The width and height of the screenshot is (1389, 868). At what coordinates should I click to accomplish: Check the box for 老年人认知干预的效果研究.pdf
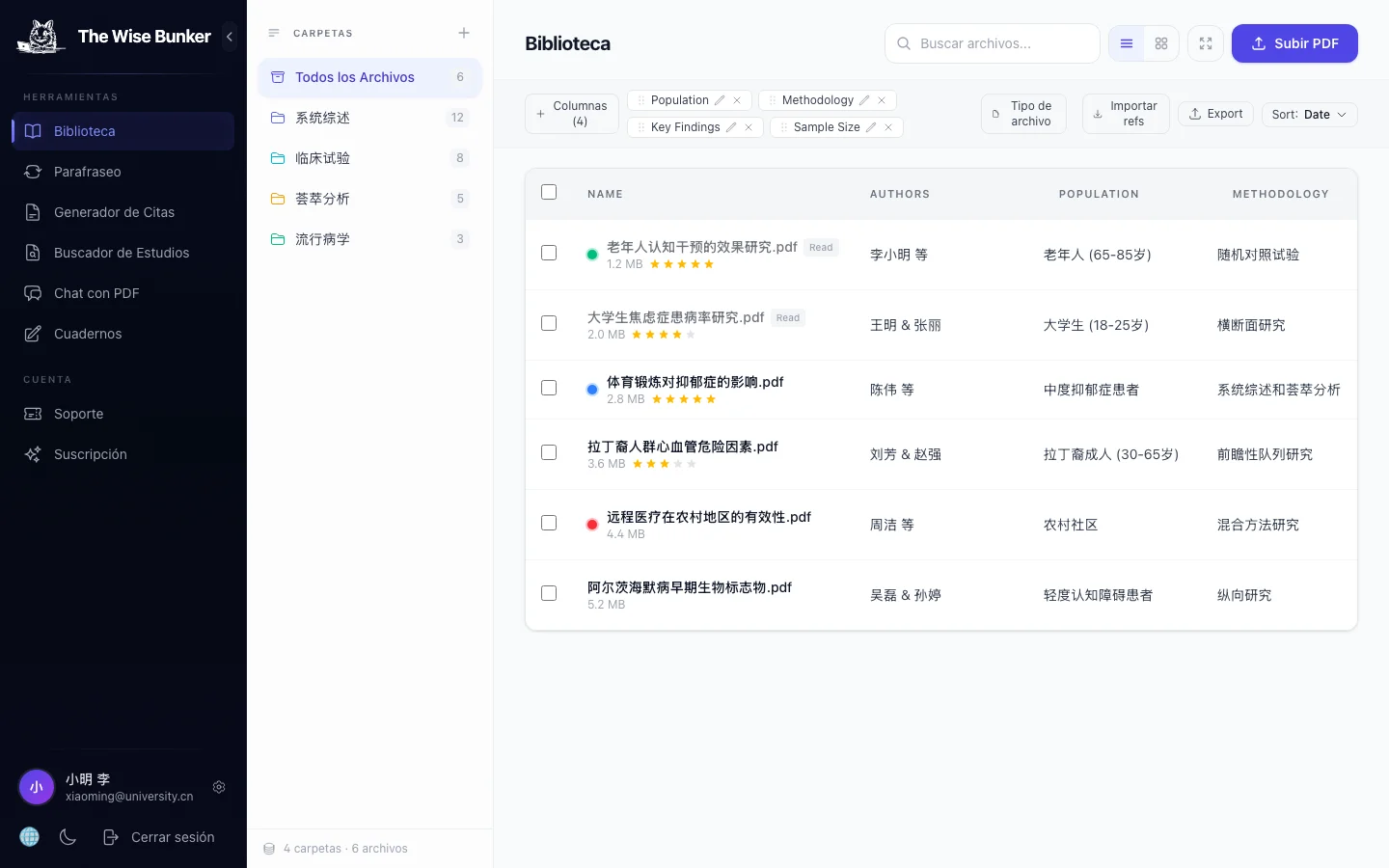(x=549, y=253)
